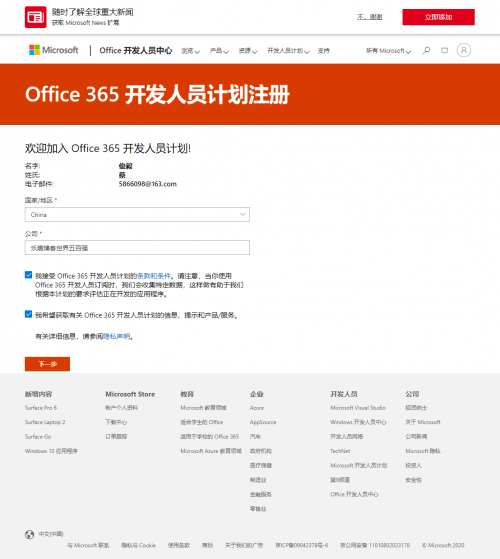The width and height of the screenshot is (500, 559).
Task: Change language via 中文(中国) link
Action: pos(51,534)
